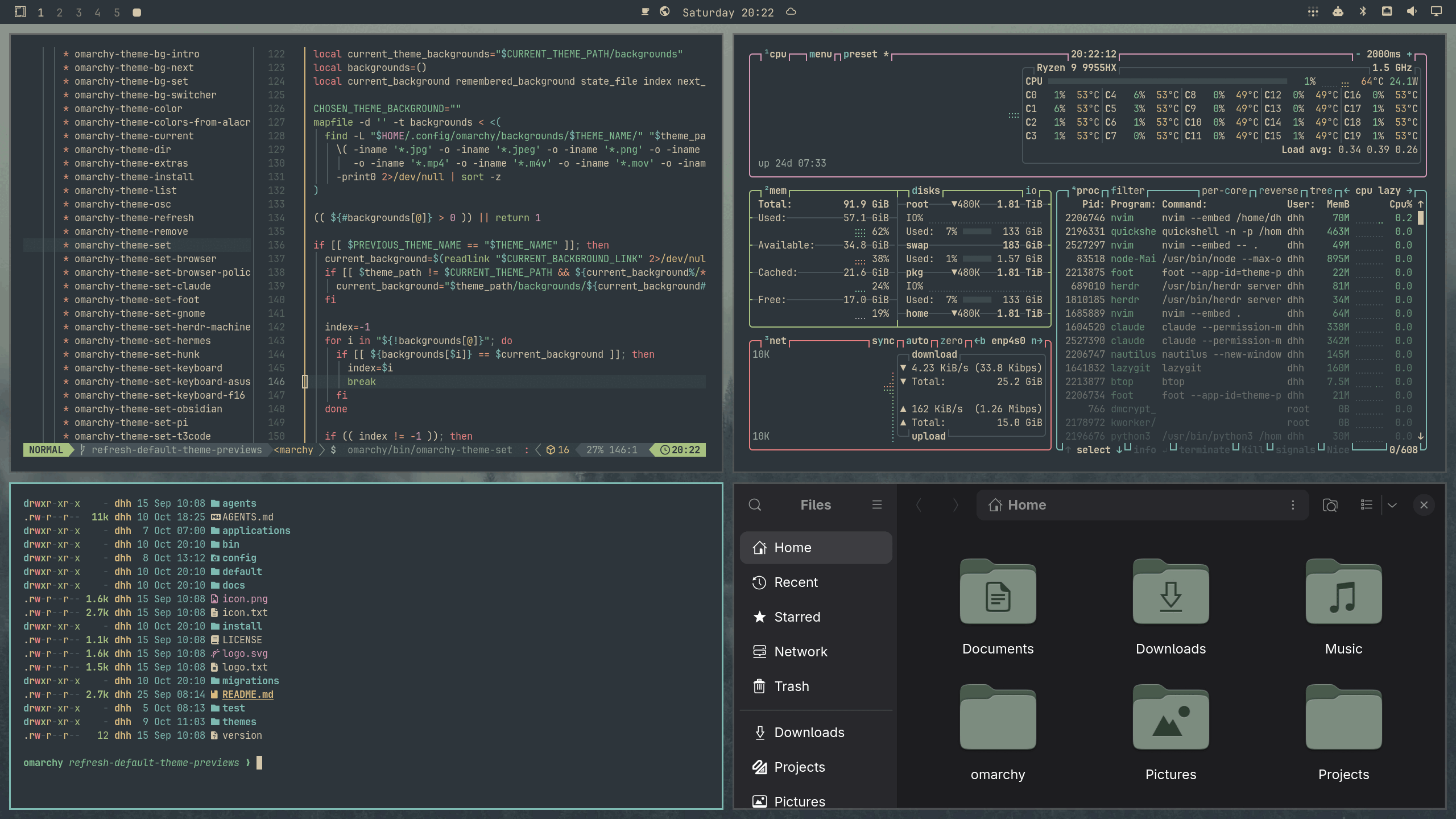Switch to list view icon
1456x819 pixels.
pos(1367,505)
